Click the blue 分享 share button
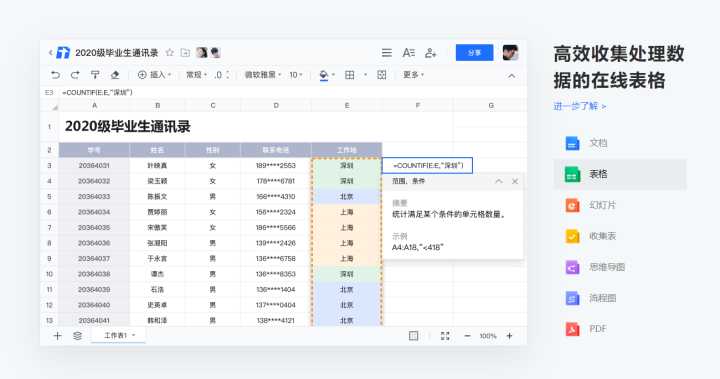This screenshot has height=379, width=720. (474, 52)
